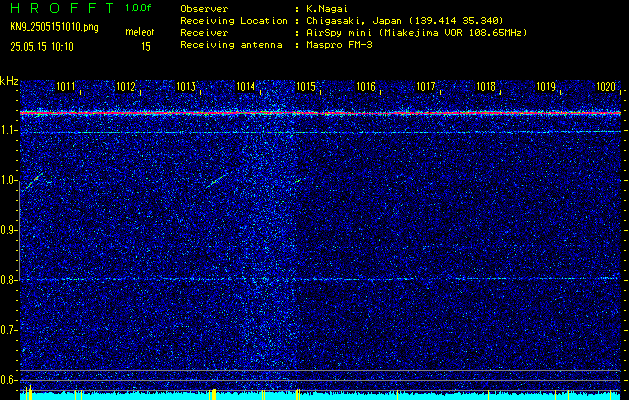This screenshot has height=400, width=629.
Task: Click the 1019 time marker
Action: (x=546, y=86)
